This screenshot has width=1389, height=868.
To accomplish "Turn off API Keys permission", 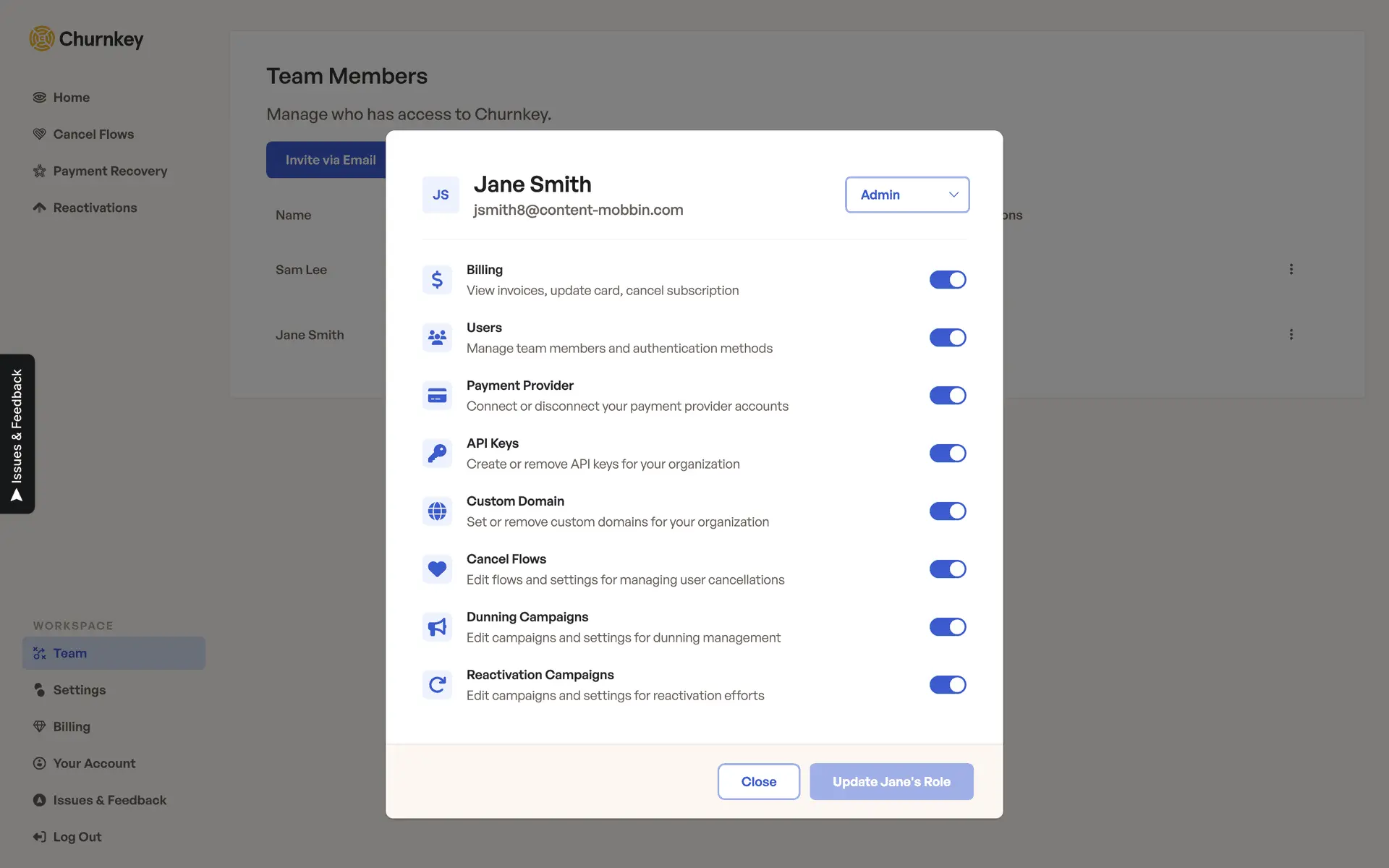I will coord(947,454).
